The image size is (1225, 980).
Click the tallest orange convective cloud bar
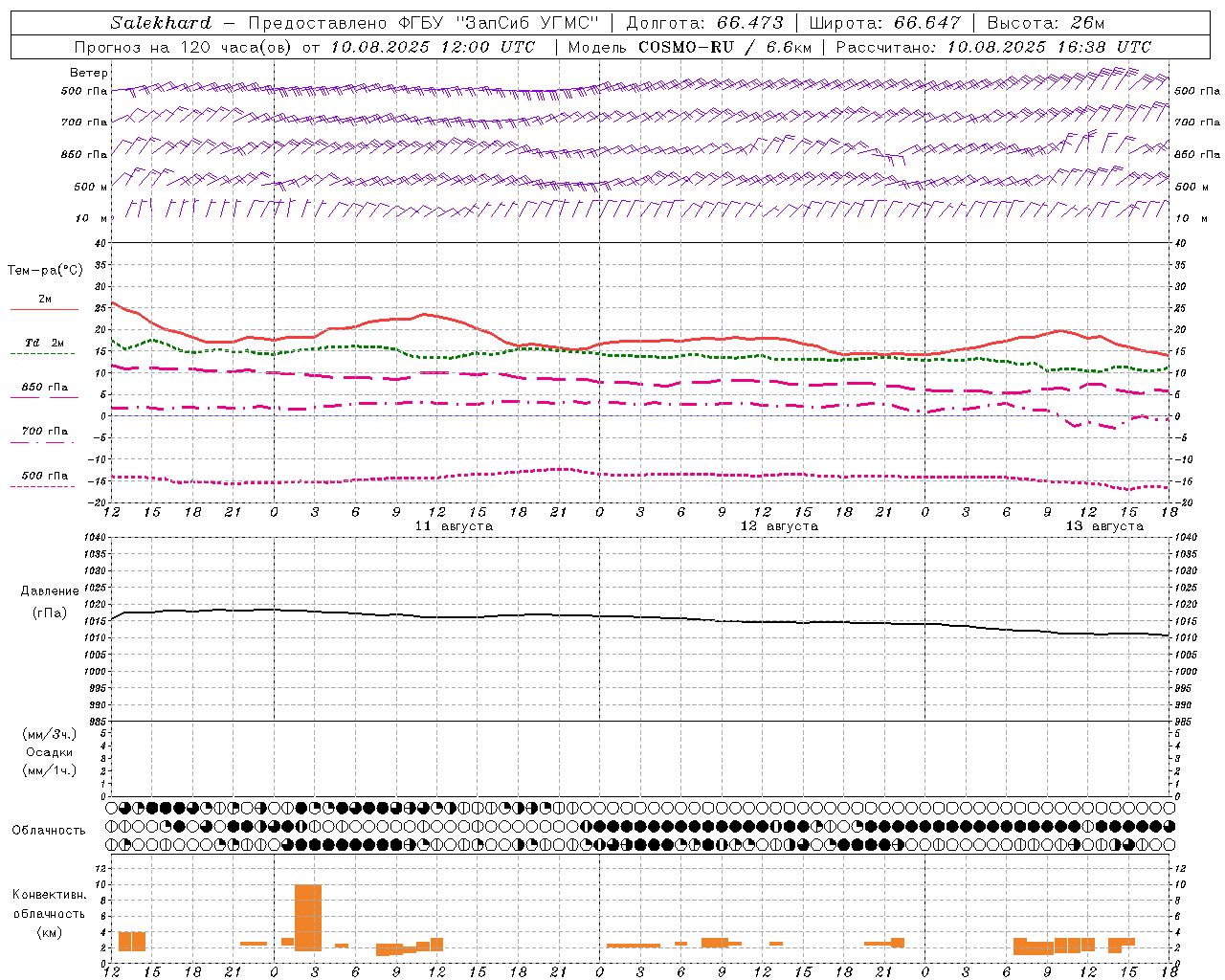(308, 917)
